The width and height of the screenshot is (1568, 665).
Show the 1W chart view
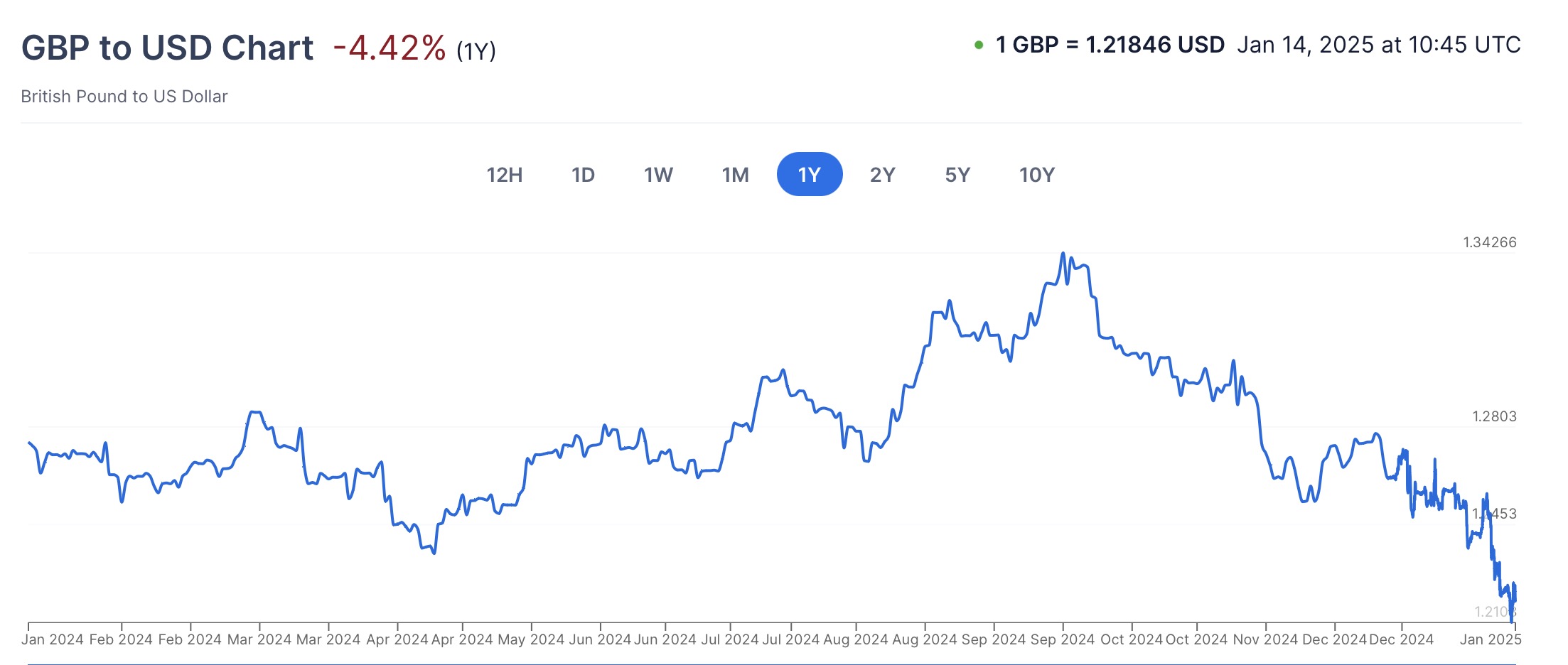pyautogui.click(x=658, y=175)
